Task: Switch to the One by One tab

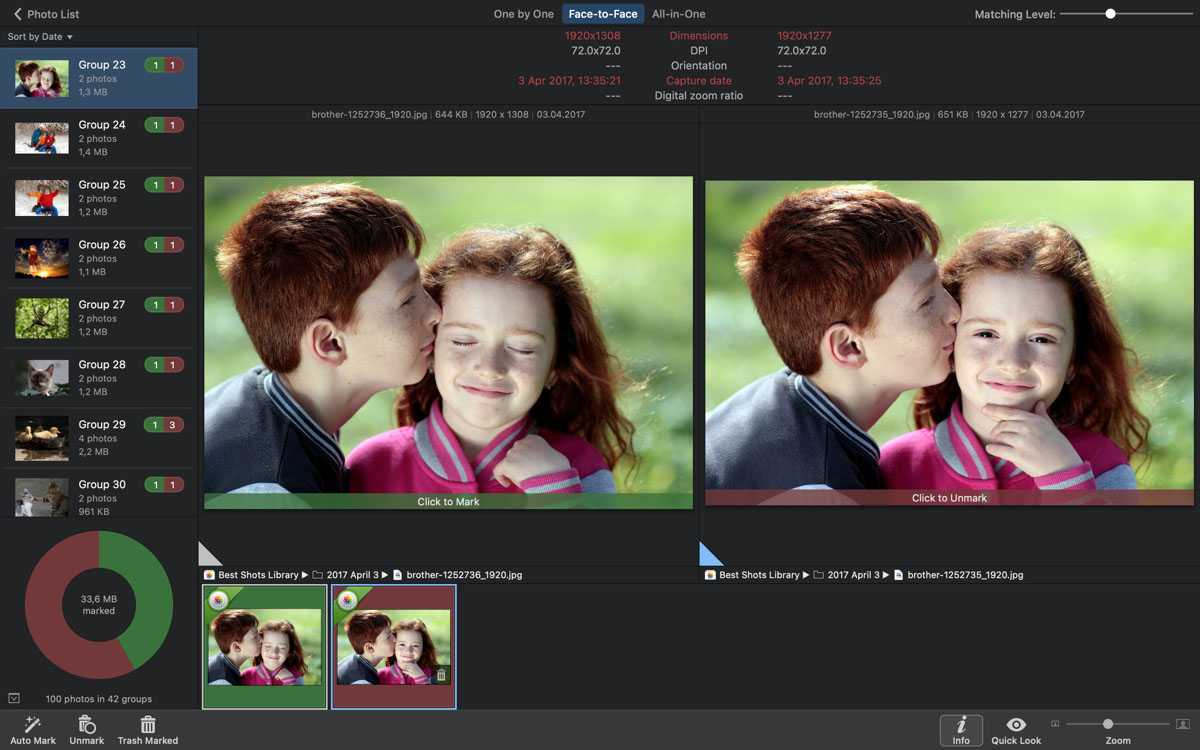Action: (522, 14)
